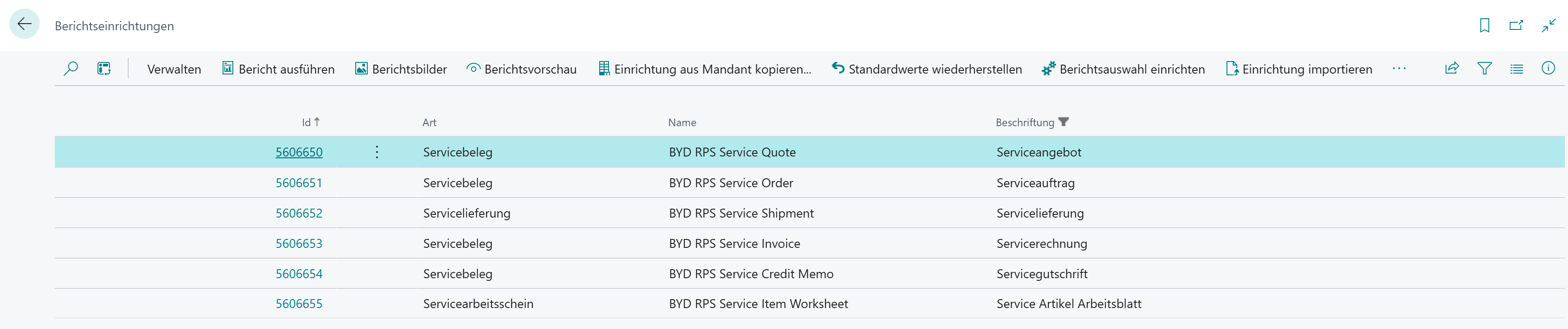Viewport: 1568px width, 329px height.
Task: Open the search magnifier icon
Action: point(71,69)
